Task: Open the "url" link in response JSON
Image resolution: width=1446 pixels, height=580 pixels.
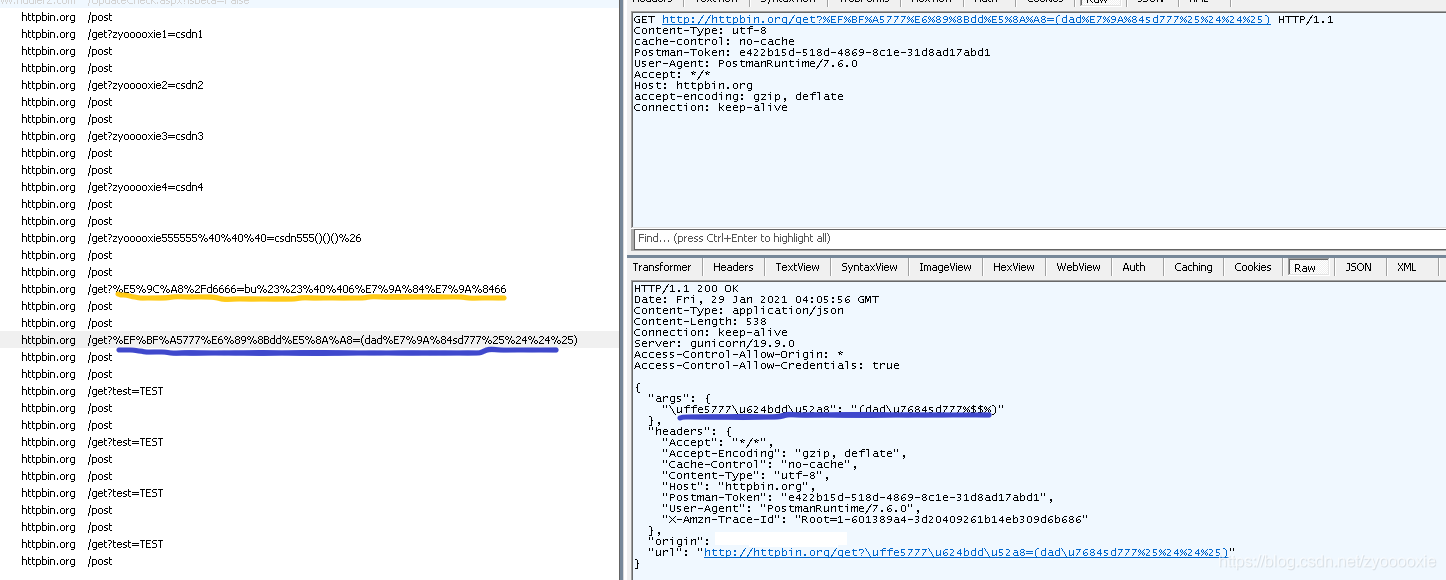Action: click(966, 552)
